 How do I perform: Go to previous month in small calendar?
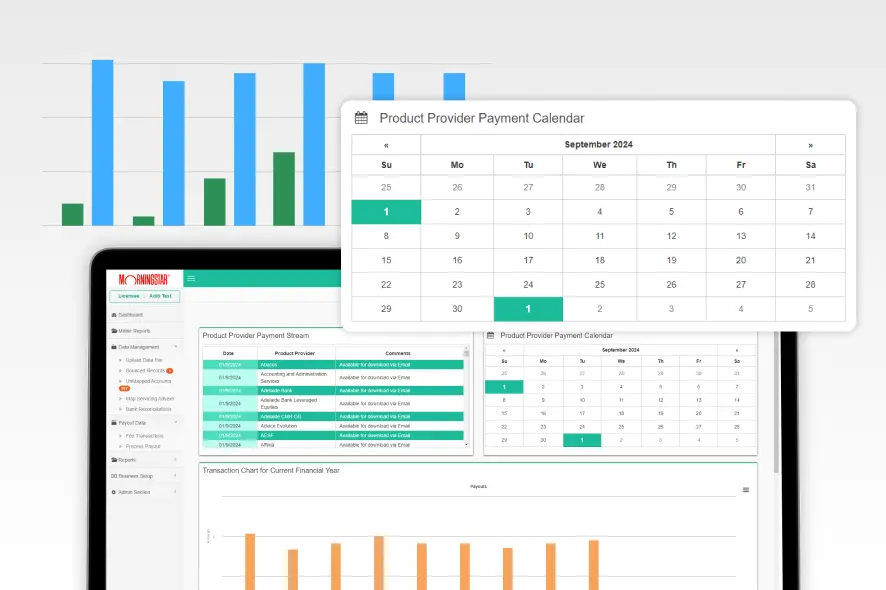[x=504, y=350]
